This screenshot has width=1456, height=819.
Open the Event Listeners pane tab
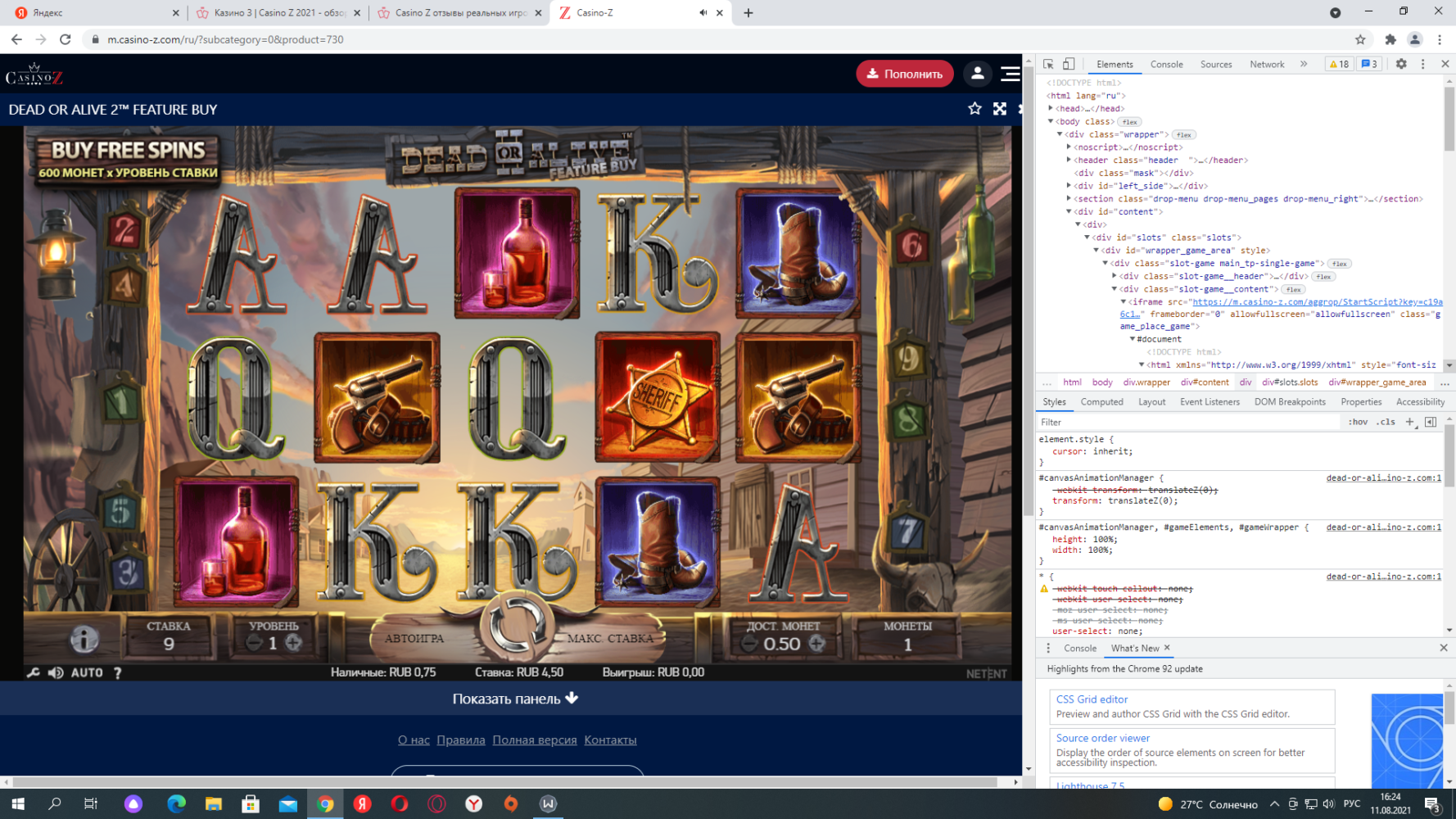(1210, 402)
